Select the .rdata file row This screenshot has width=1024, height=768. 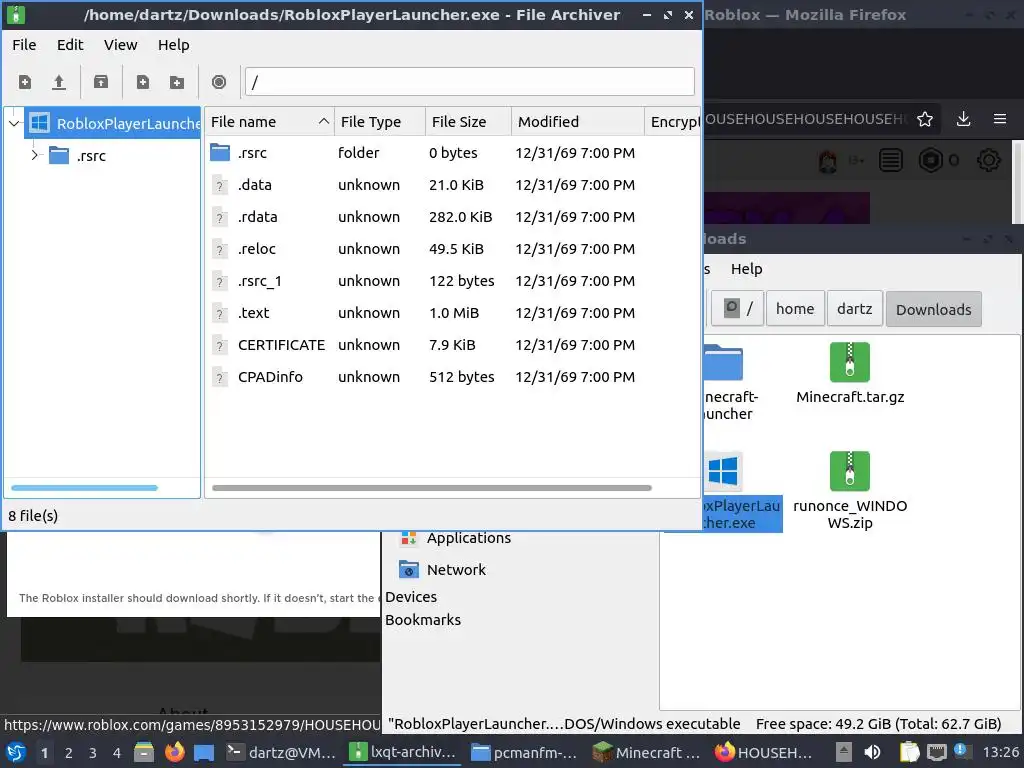(x=452, y=217)
